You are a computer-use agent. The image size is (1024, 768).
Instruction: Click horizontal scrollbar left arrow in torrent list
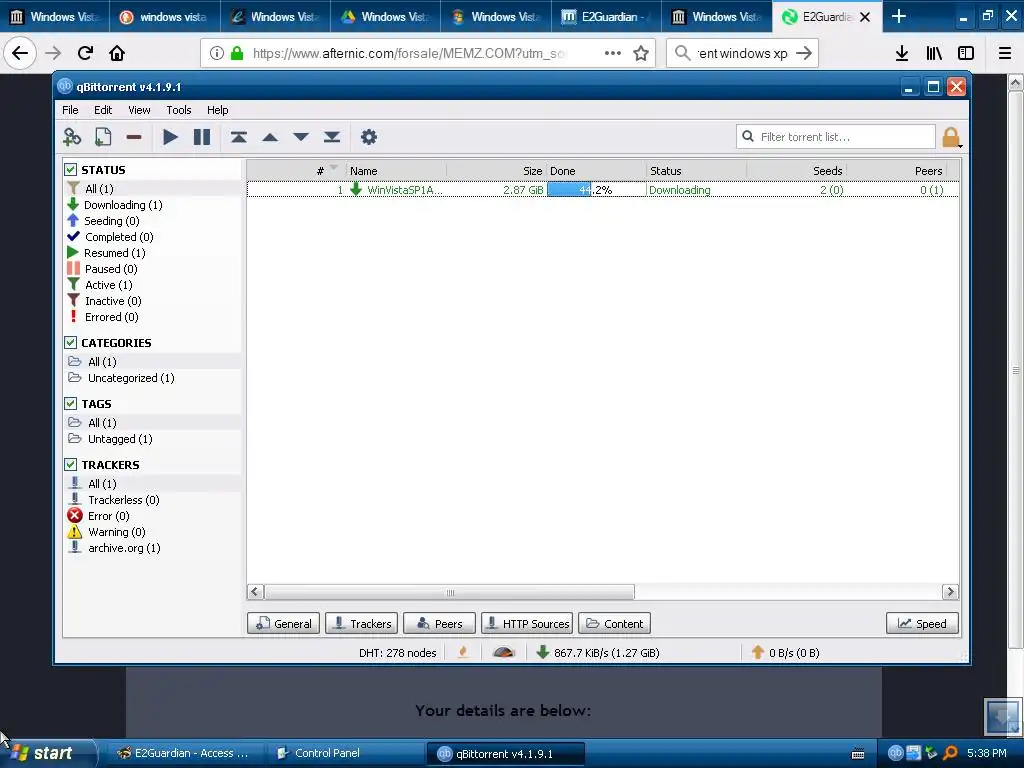coord(255,592)
